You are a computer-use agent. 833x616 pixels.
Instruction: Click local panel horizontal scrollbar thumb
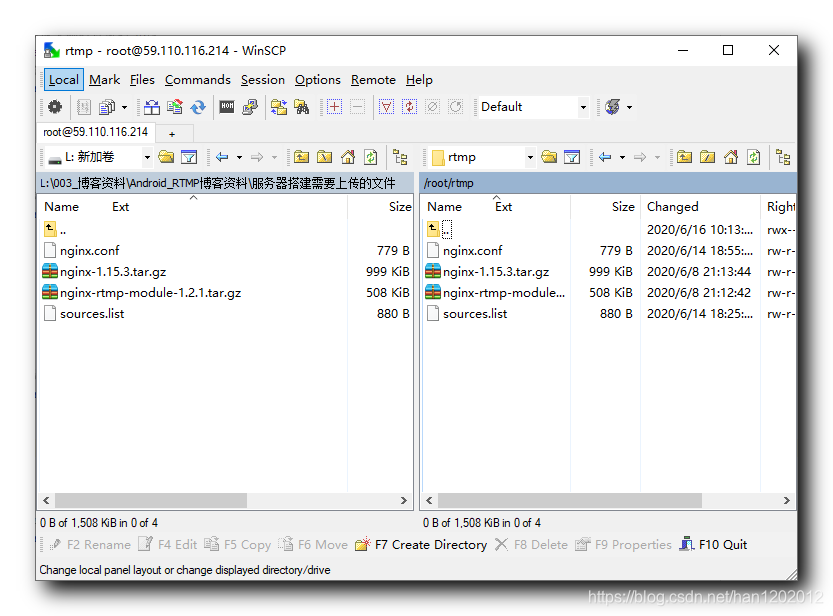[151, 500]
